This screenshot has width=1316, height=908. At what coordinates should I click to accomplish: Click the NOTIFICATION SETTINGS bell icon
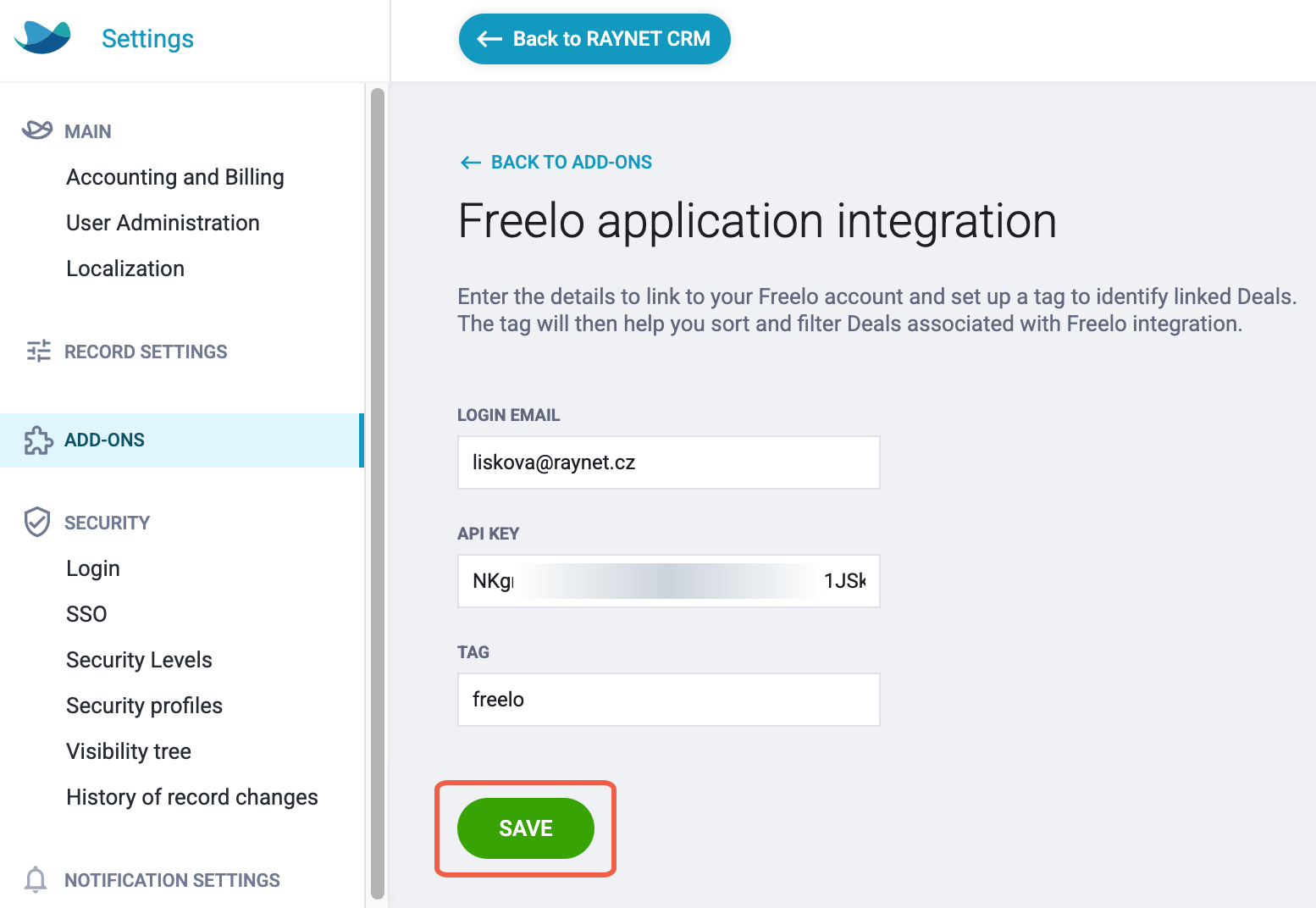tap(36, 880)
